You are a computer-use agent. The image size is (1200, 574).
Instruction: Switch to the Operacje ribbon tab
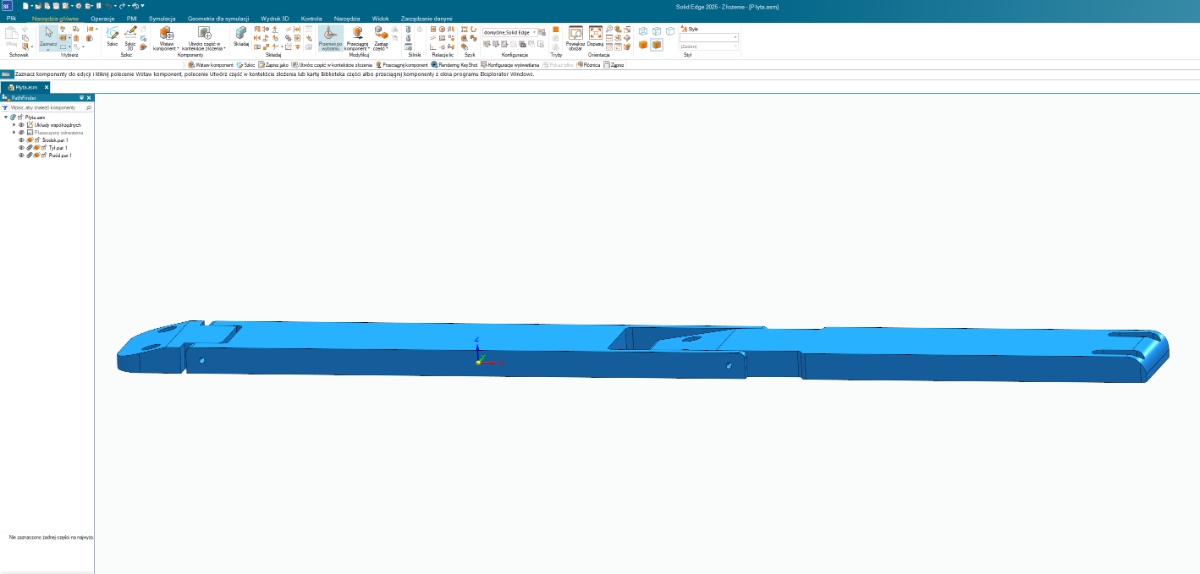click(103, 18)
